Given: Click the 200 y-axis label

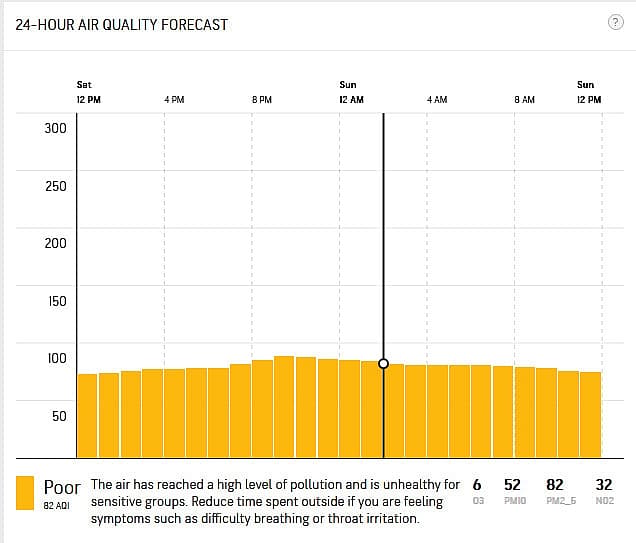Looking at the screenshot, I should (56, 243).
